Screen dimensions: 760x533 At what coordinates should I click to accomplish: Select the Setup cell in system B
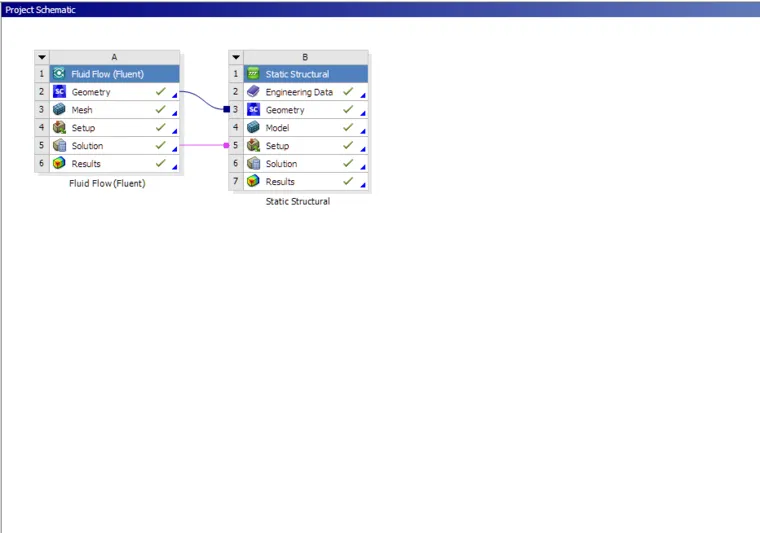pos(305,145)
